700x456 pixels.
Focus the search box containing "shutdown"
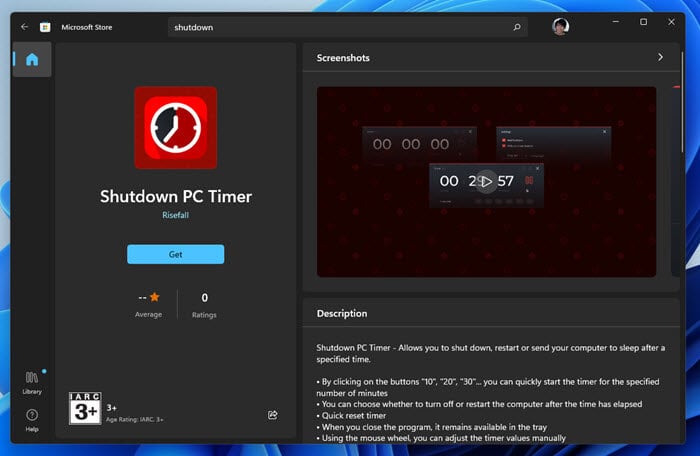(340, 27)
